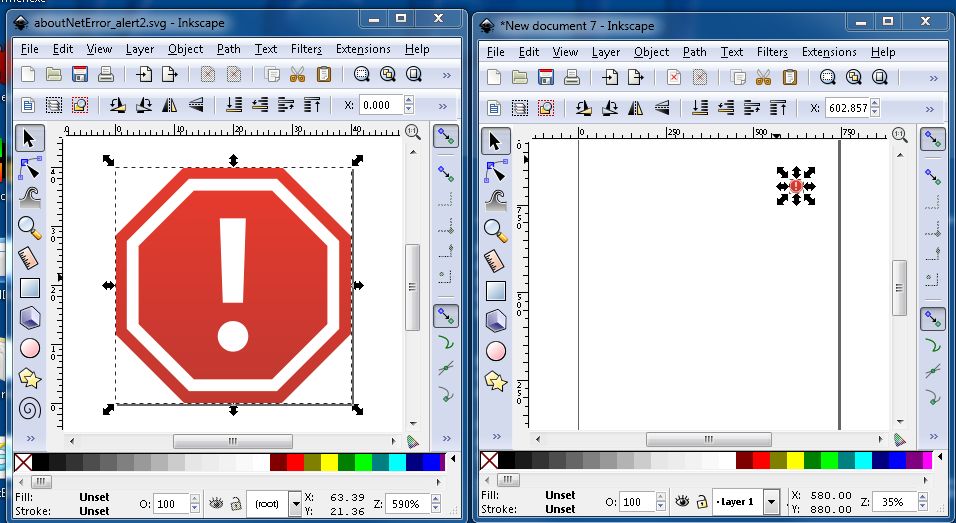Click Save icon in aboutNetError_alert2.svg window
The height and width of the screenshot is (523, 956).
click(79, 74)
